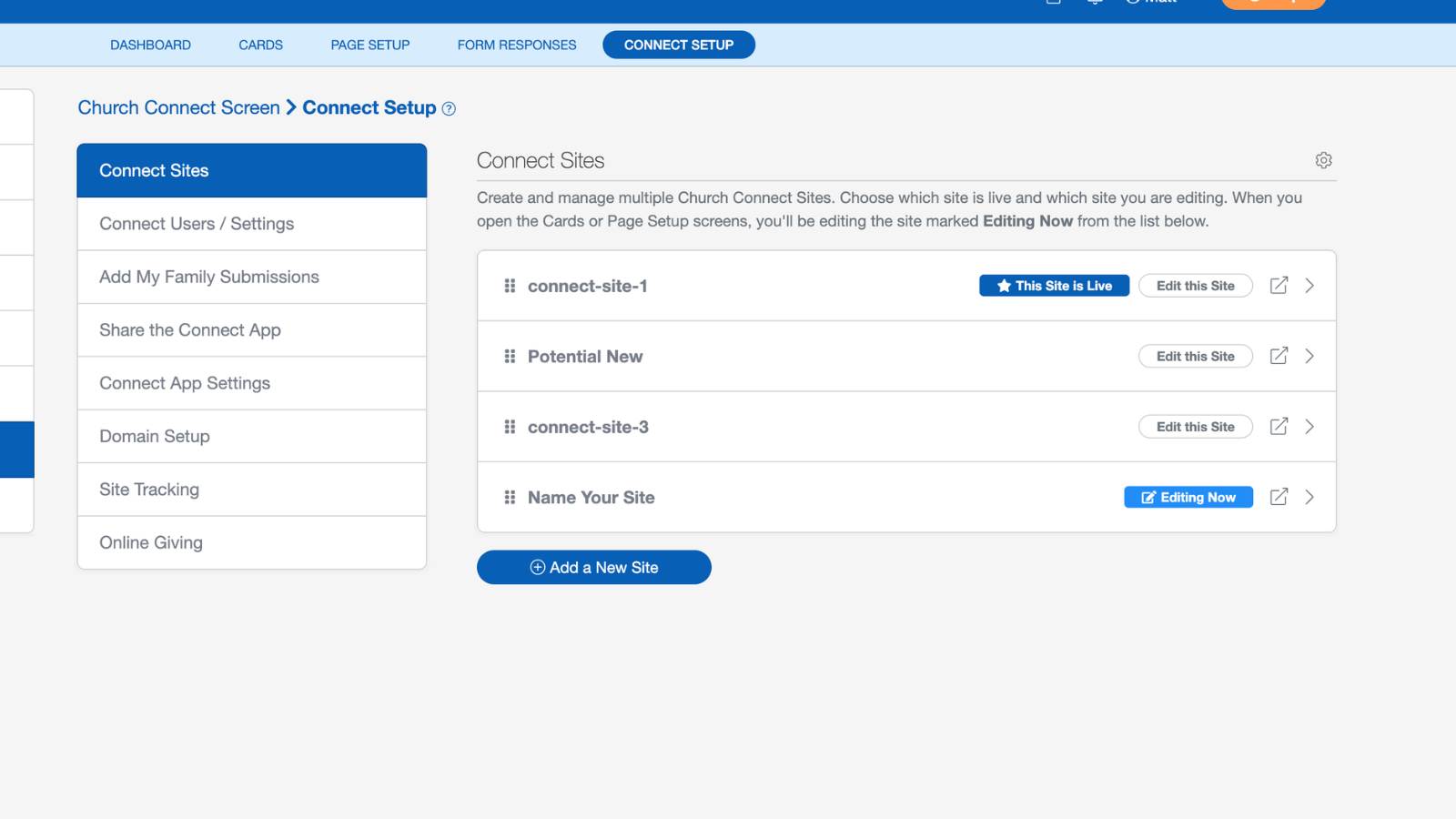Grab the drag handle for Potential New
The height and width of the screenshot is (819, 1456).
tap(510, 357)
